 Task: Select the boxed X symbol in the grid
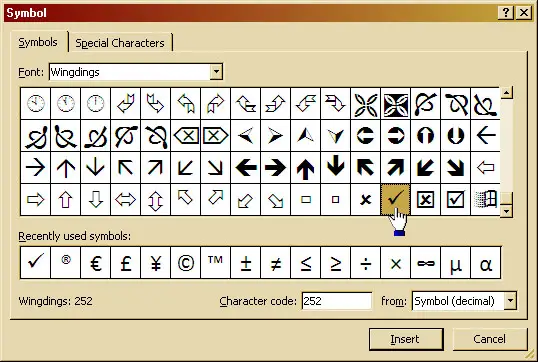pyautogui.click(x=425, y=199)
